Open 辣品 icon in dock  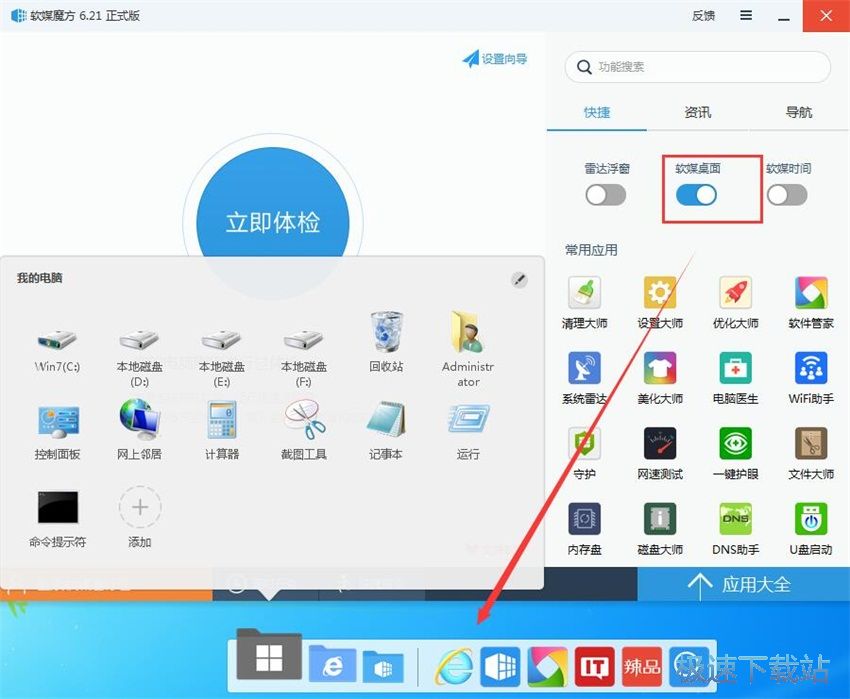(642, 666)
